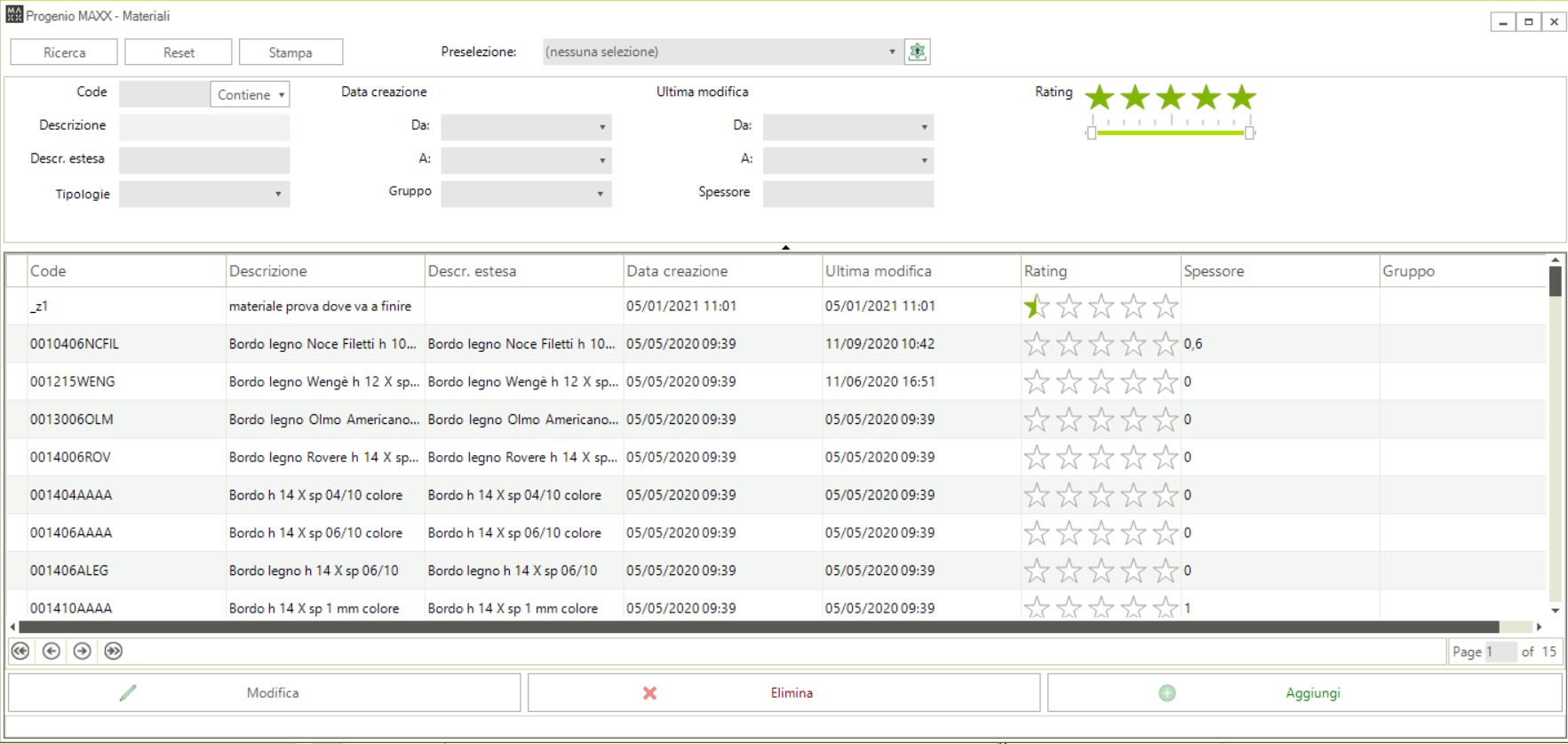This screenshot has height=744, width=1568.
Task: Click fifth rating star in filter panel
Action: coord(1242,97)
